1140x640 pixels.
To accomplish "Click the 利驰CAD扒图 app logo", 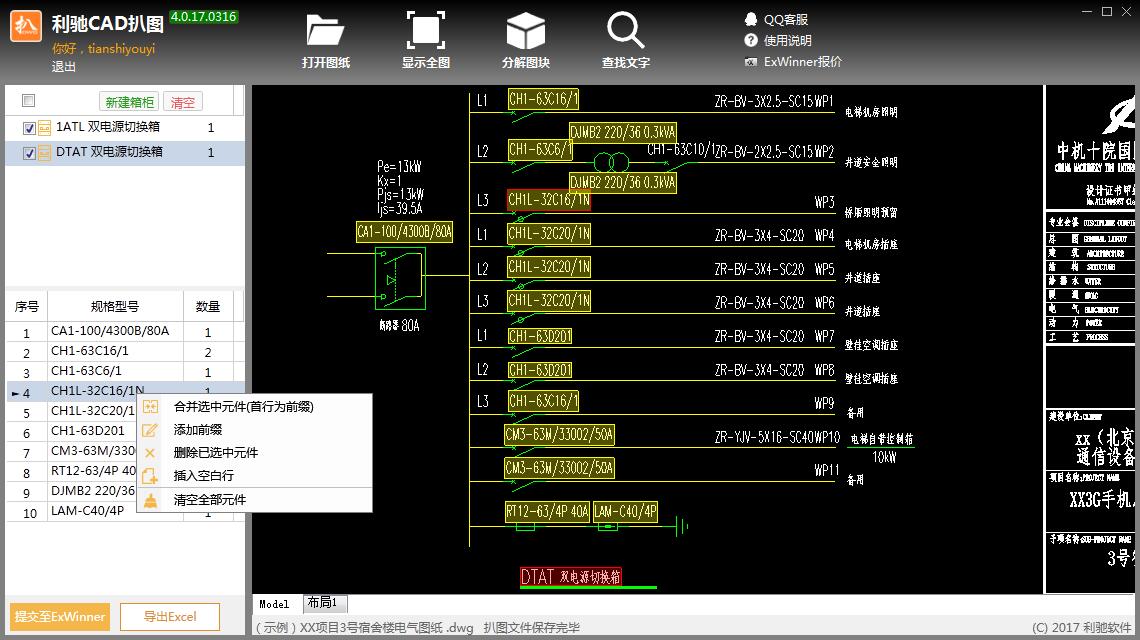I will [x=26, y=27].
